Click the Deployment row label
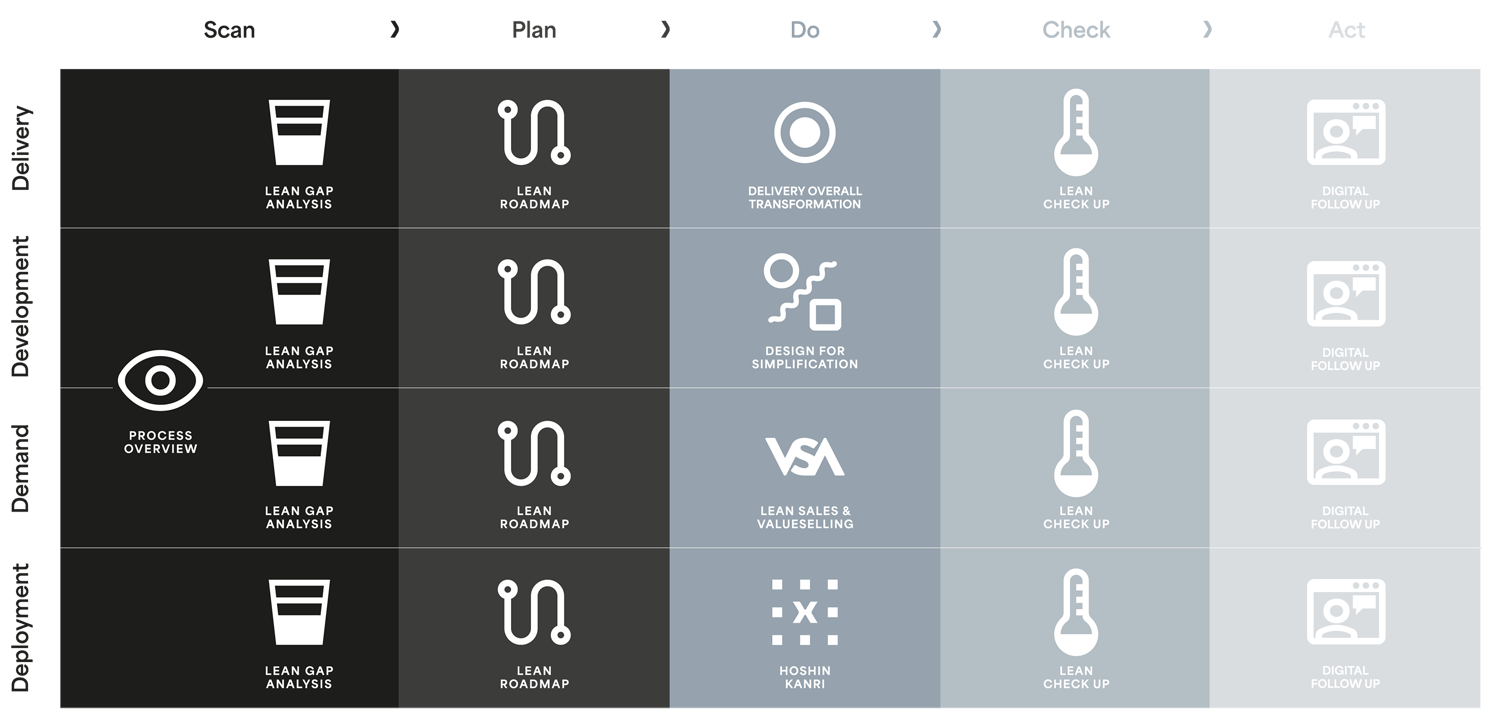The width and height of the screenshot is (1500, 722). point(22,628)
